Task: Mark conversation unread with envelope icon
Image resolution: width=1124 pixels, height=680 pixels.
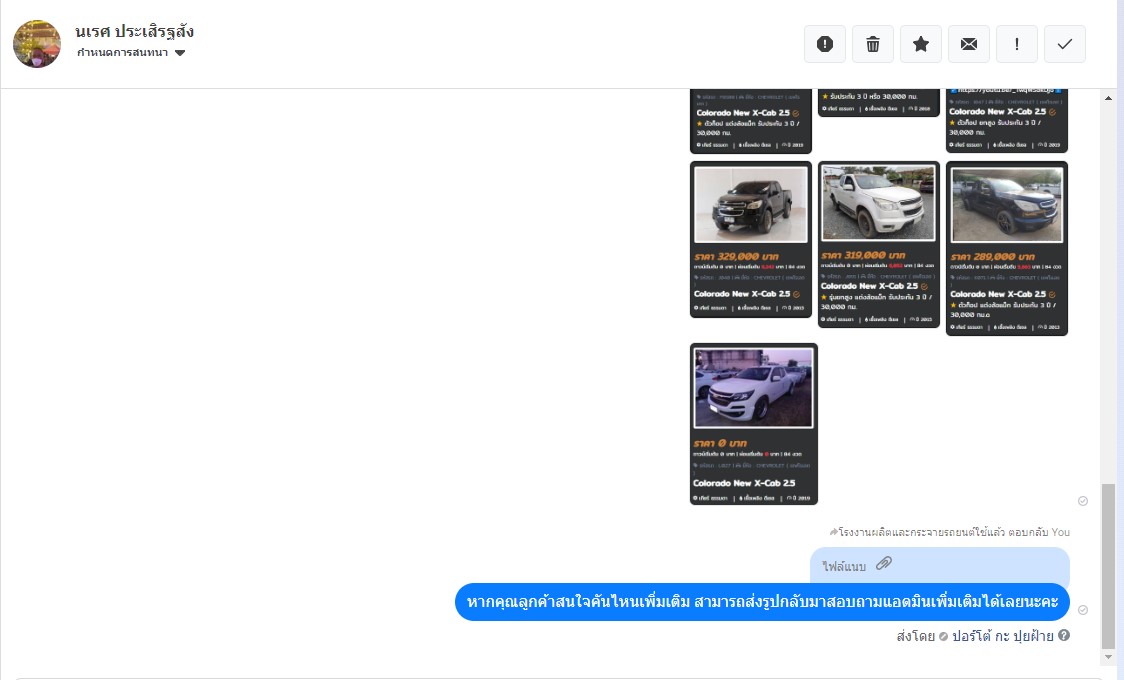Action: coord(968,44)
